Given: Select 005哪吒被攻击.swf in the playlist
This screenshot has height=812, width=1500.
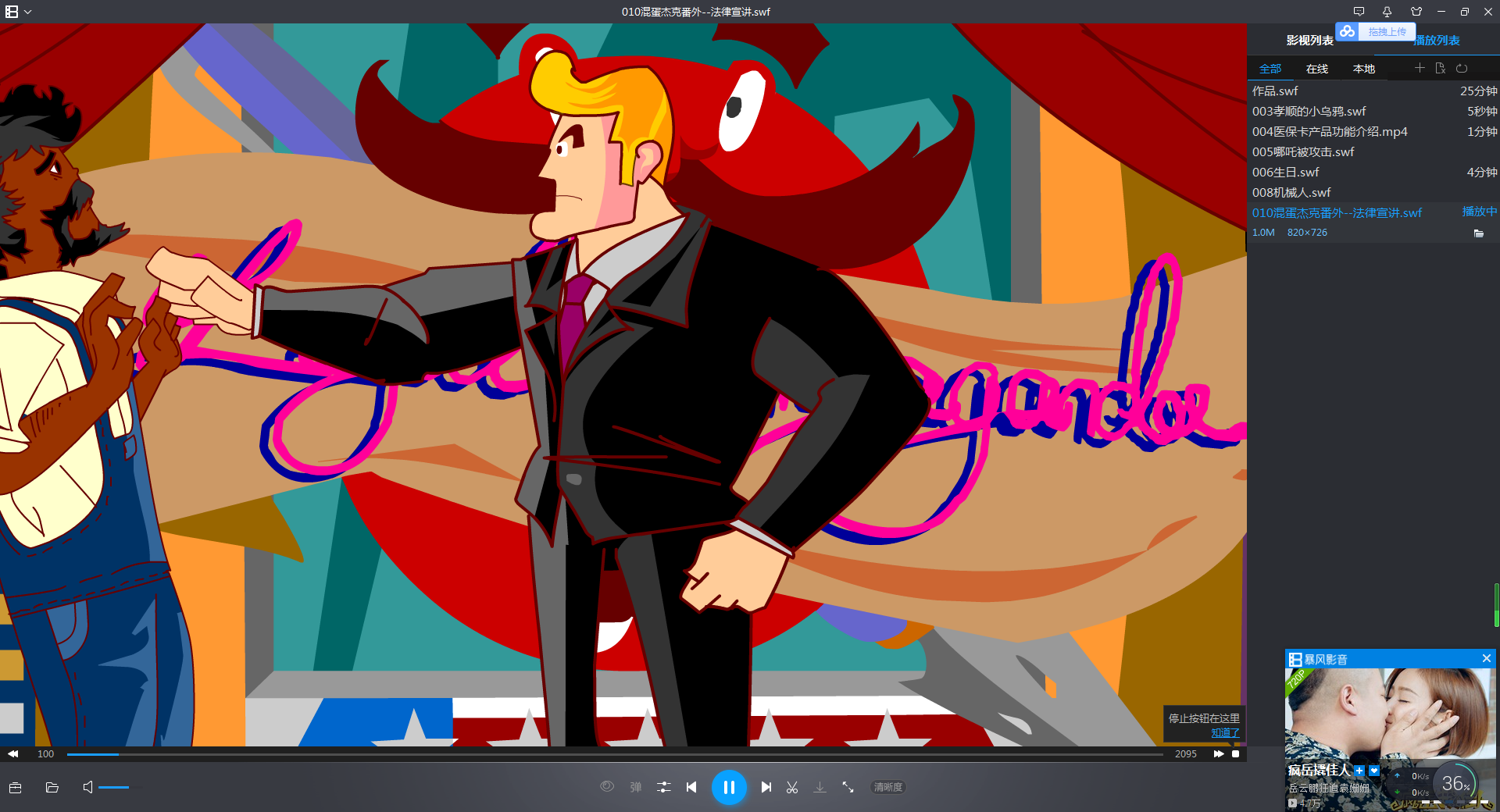Looking at the screenshot, I should (1373, 151).
